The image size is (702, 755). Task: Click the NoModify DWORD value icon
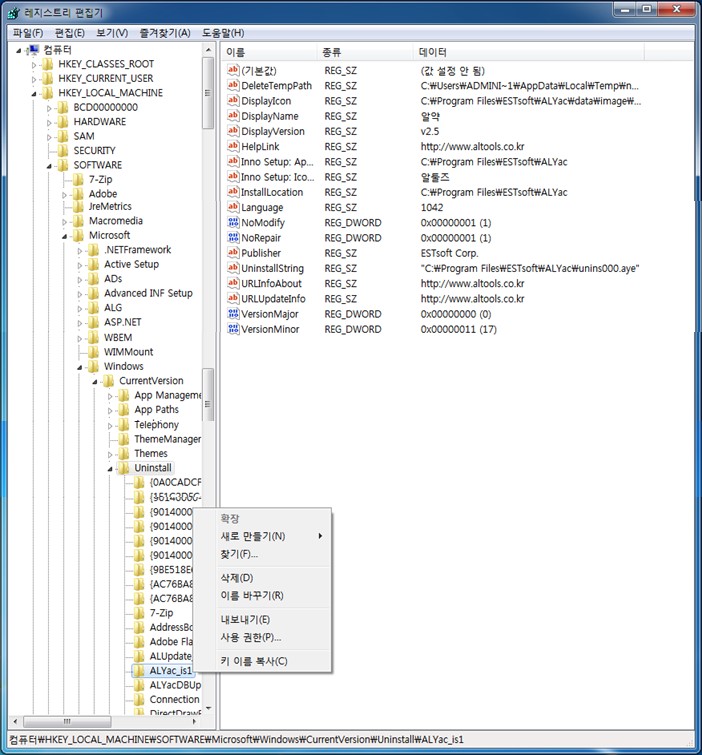pos(233,223)
